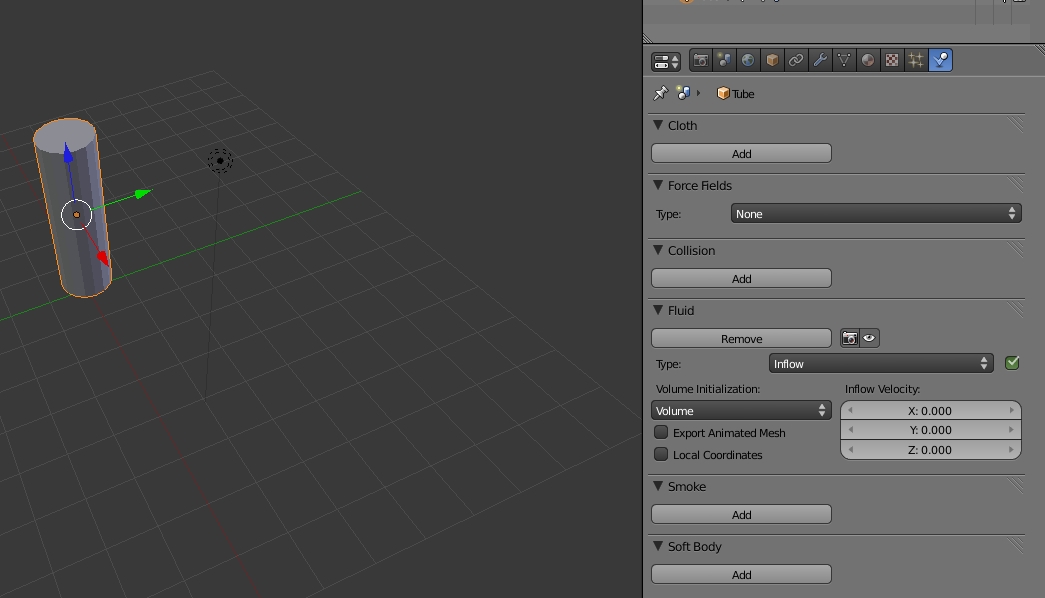Add Smoke physics

point(741,515)
